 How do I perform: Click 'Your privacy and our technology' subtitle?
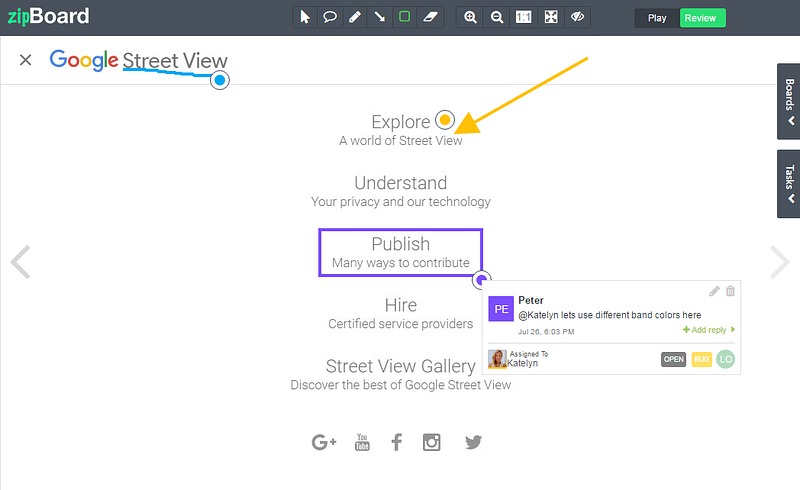[401, 202]
